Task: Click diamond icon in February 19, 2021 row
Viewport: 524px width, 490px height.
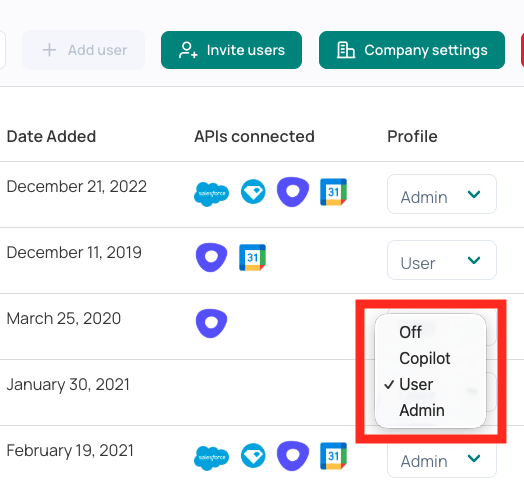Action: pyautogui.click(x=253, y=456)
